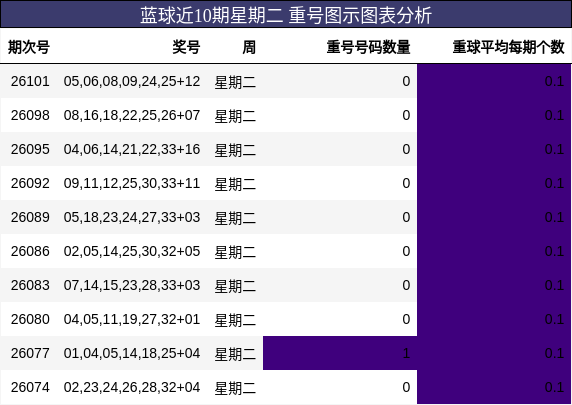Viewport: 572px width, 405px height.
Task: Click 星期二 in row 26077
Action: coord(235,354)
